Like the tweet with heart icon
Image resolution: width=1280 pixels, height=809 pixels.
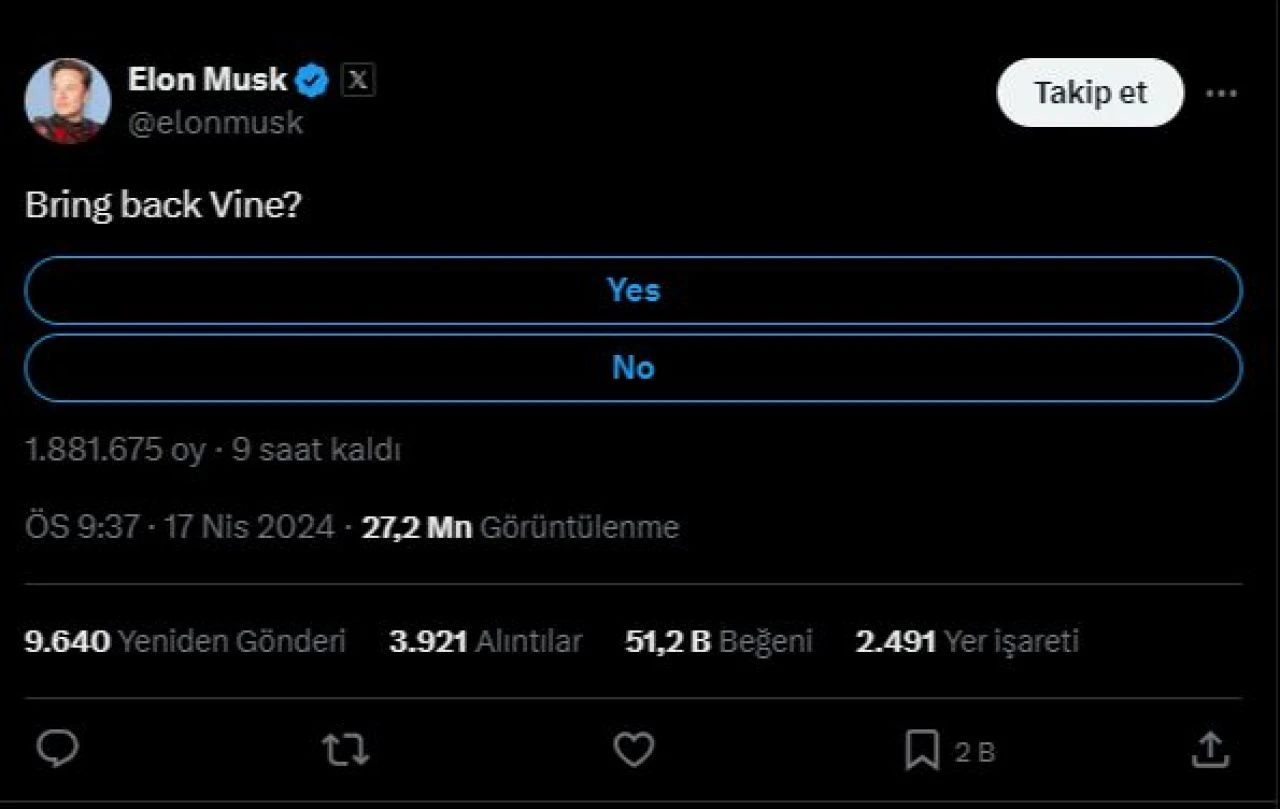pyautogui.click(x=633, y=747)
